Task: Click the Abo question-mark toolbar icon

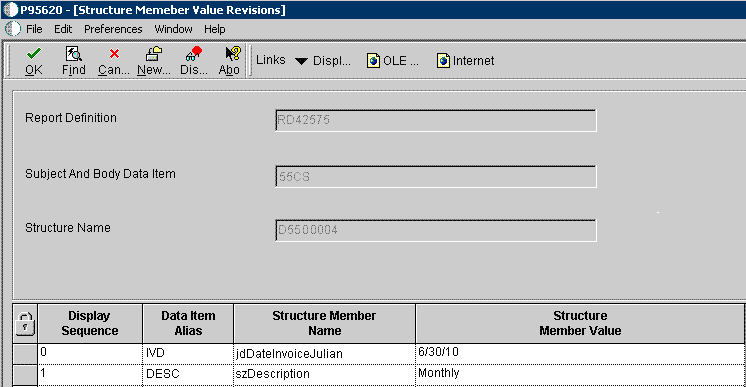Action: click(233, 53)
